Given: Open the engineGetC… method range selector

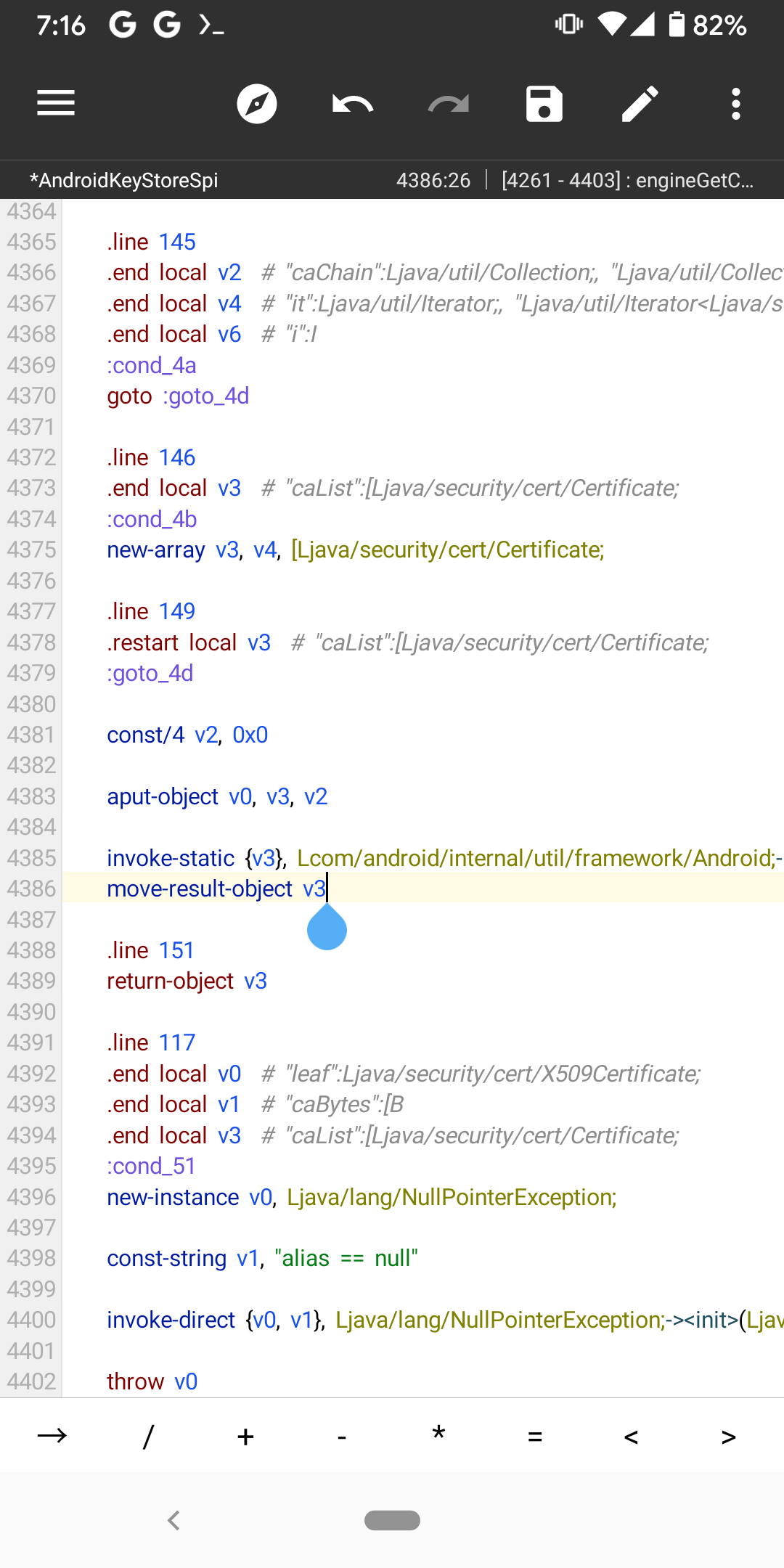Looking at the screenshot, I should (x=627, y=180).
